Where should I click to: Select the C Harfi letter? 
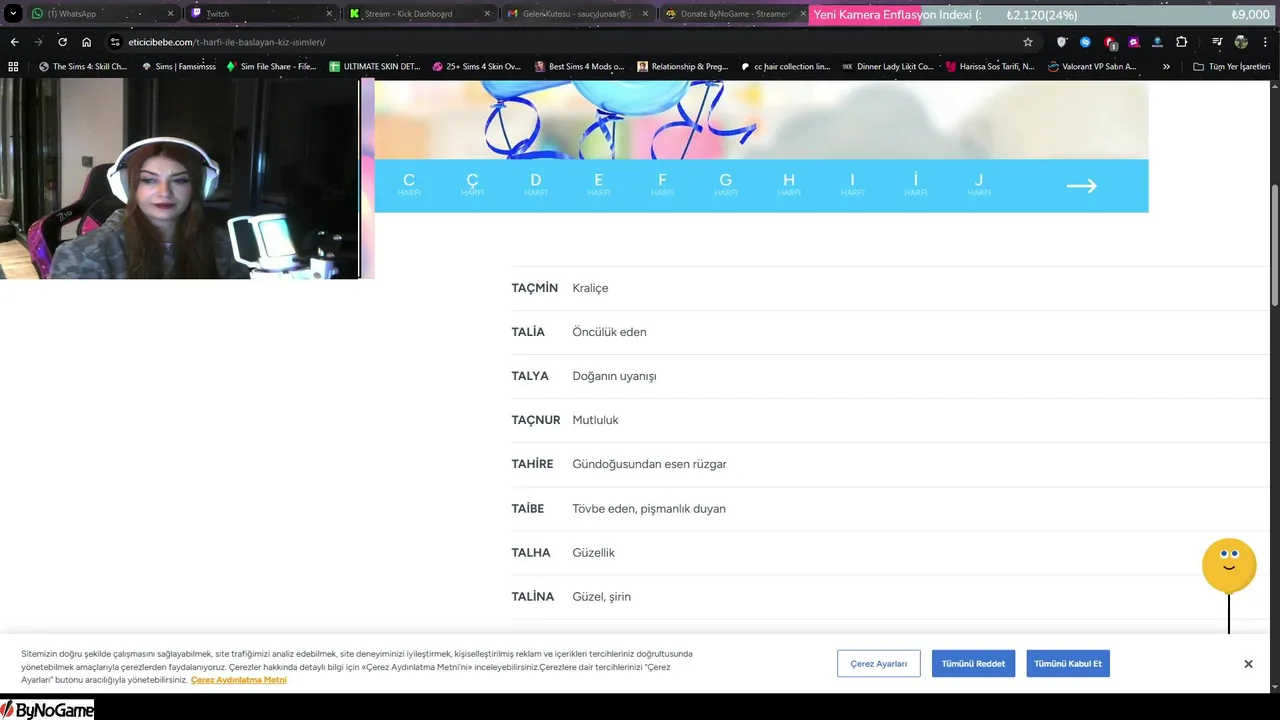(409, 185)
